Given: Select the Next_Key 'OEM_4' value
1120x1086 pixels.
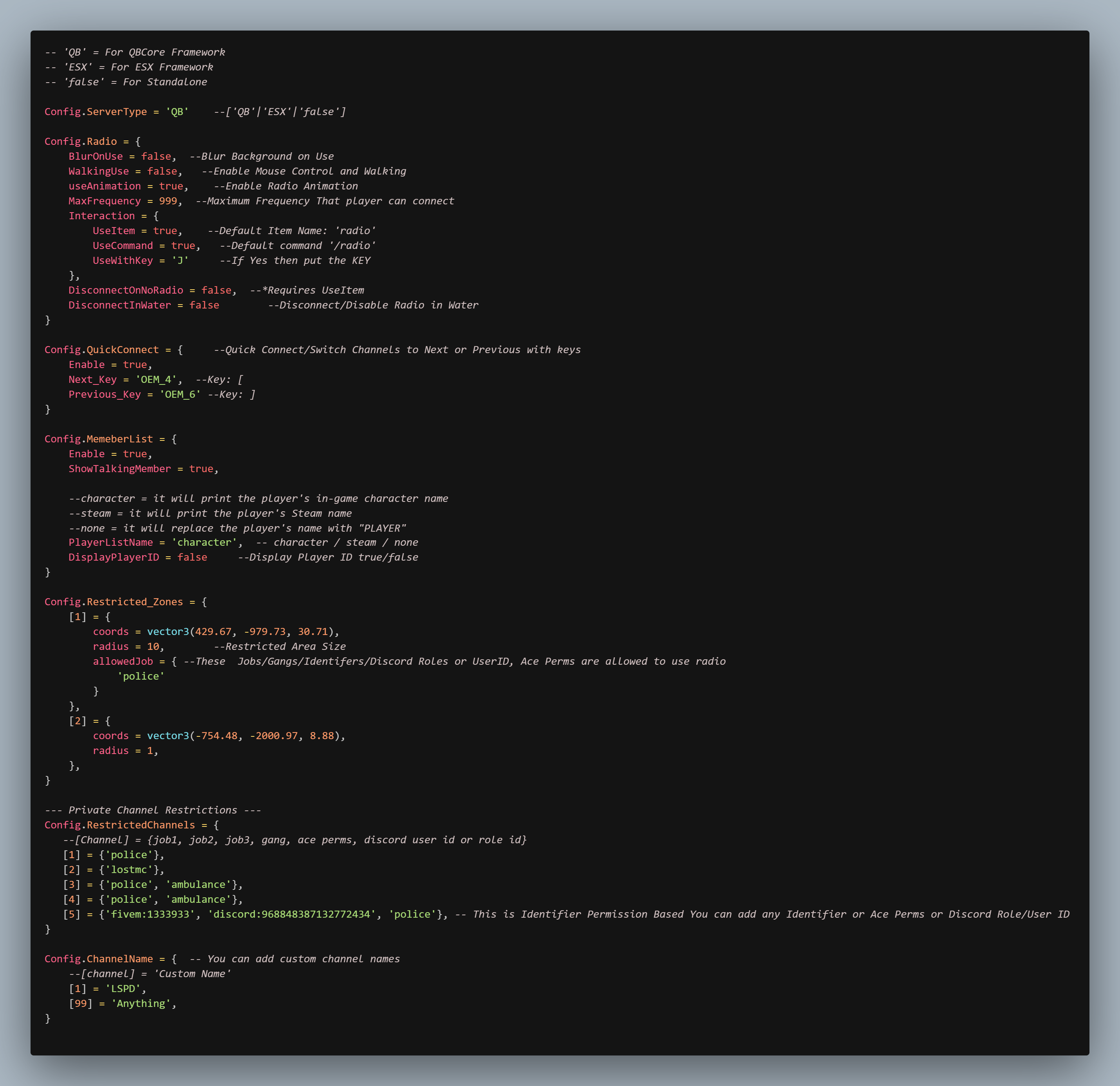Looking at the screenshot, I should pyautogui.click(x=158, y=379).
